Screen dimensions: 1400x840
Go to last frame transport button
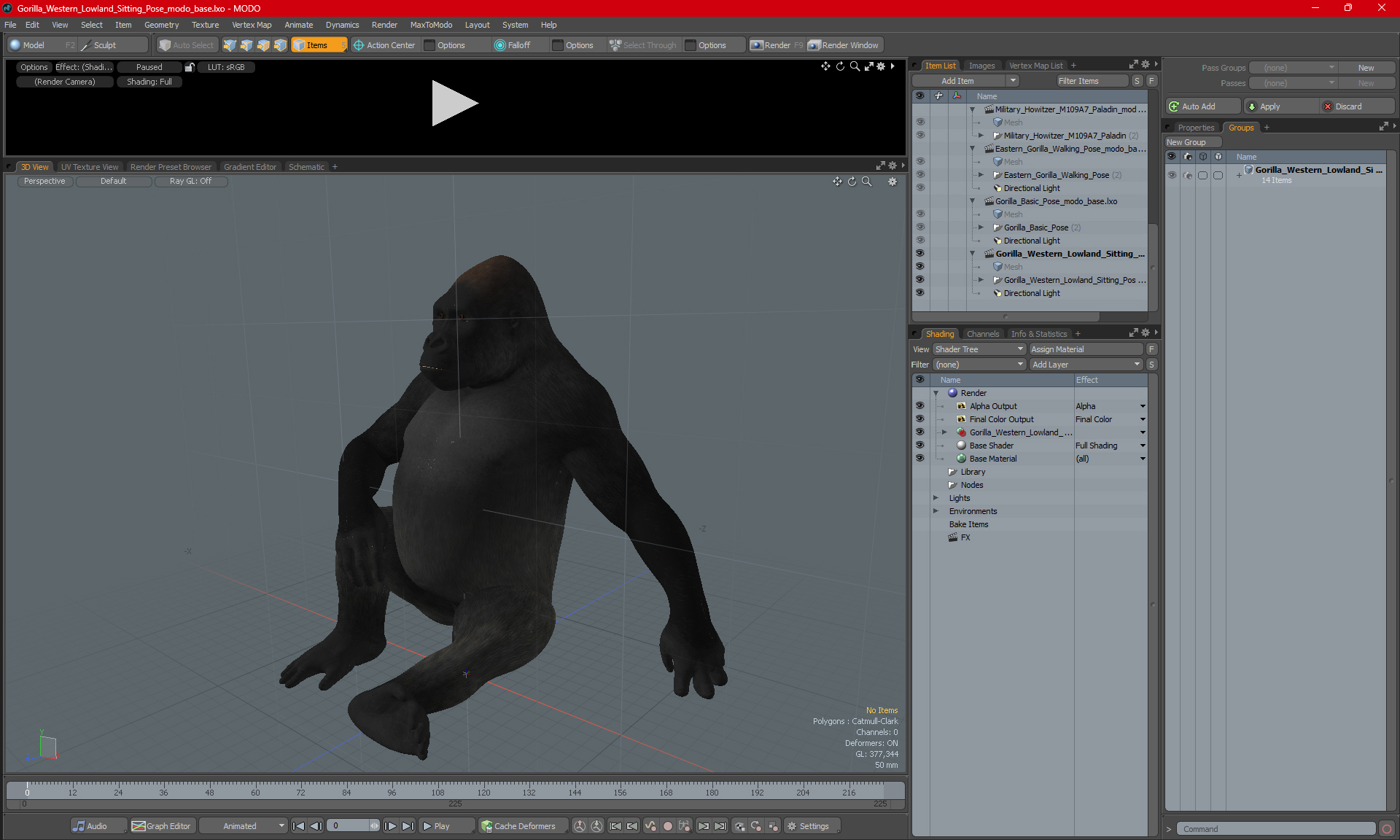pyautogui.click(x=408, y=826)
